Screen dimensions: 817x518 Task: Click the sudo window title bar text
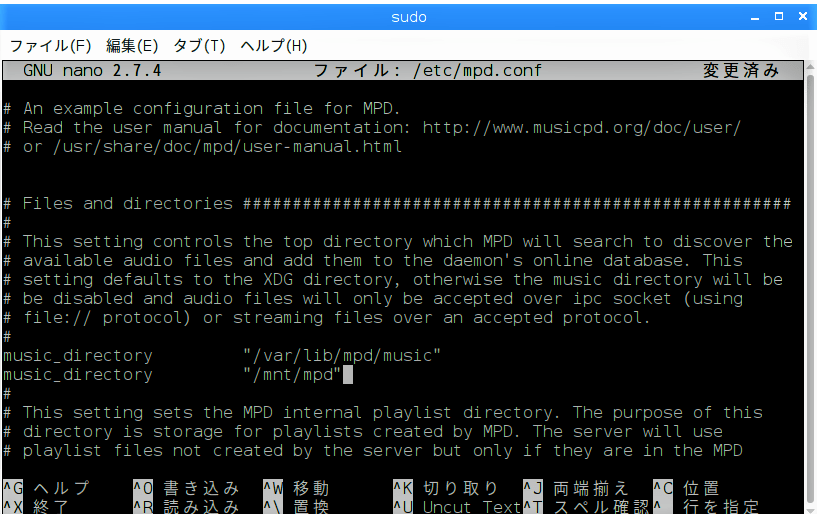409,17
